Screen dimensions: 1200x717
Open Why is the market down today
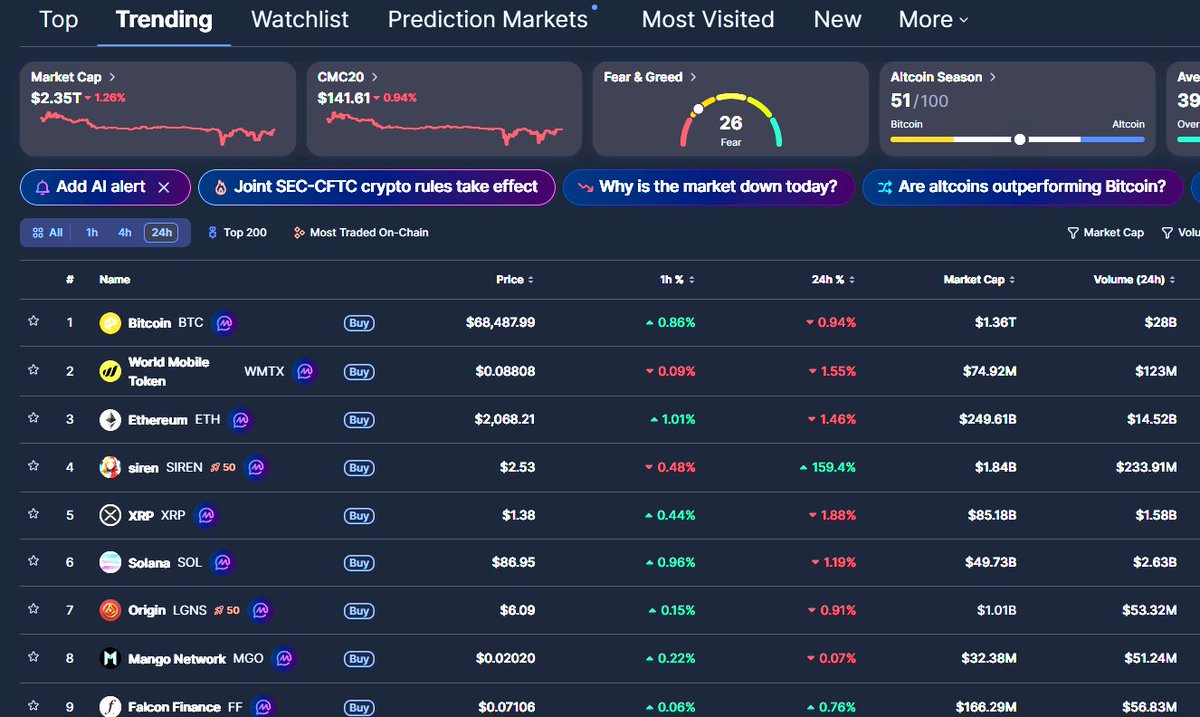coord(708,187)
